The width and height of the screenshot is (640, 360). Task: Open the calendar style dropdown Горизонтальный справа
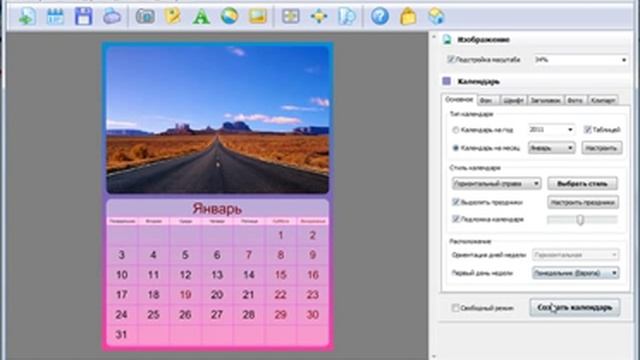(x=496, y=184)
